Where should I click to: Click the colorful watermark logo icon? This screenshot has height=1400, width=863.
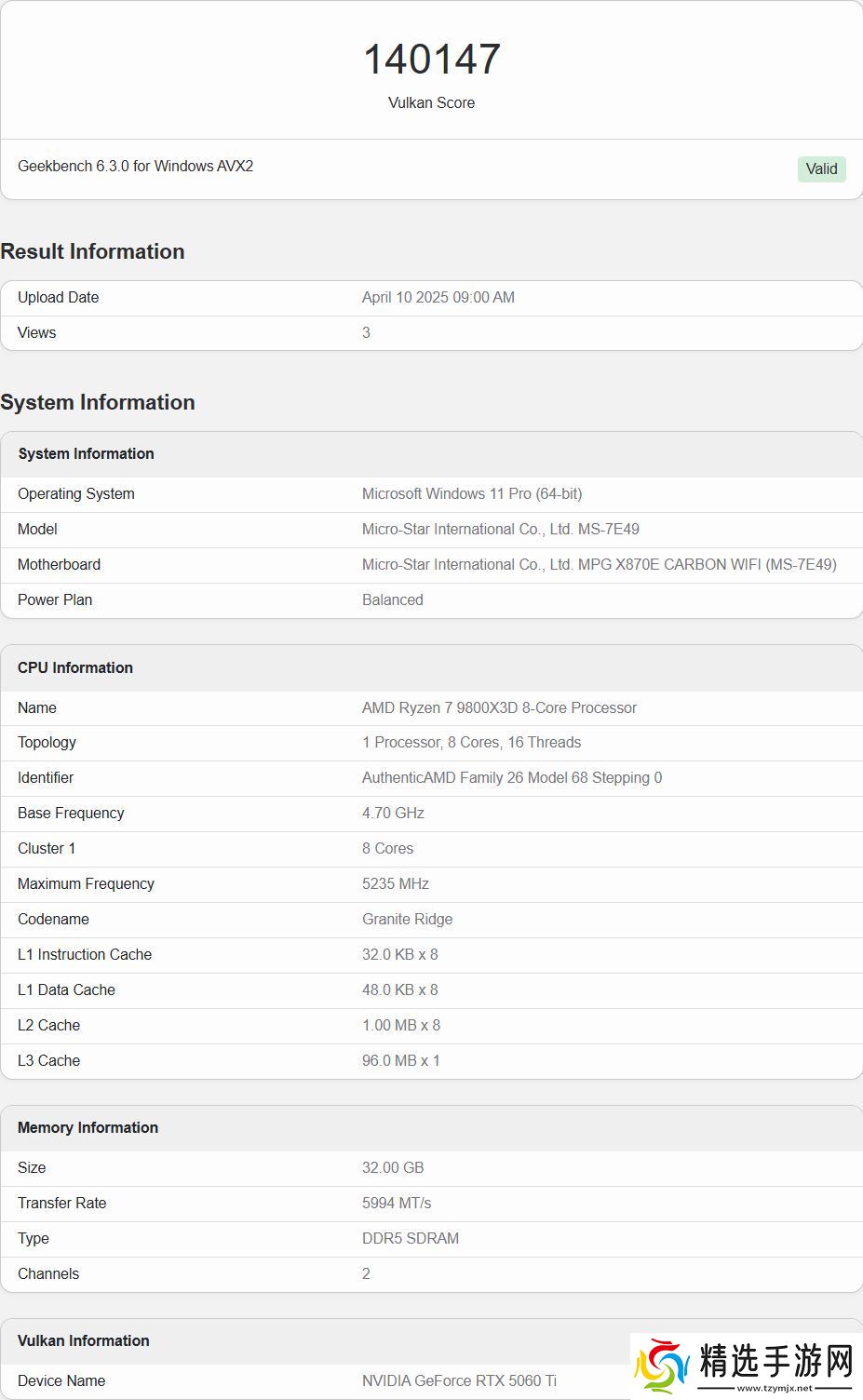[662, 1366]
